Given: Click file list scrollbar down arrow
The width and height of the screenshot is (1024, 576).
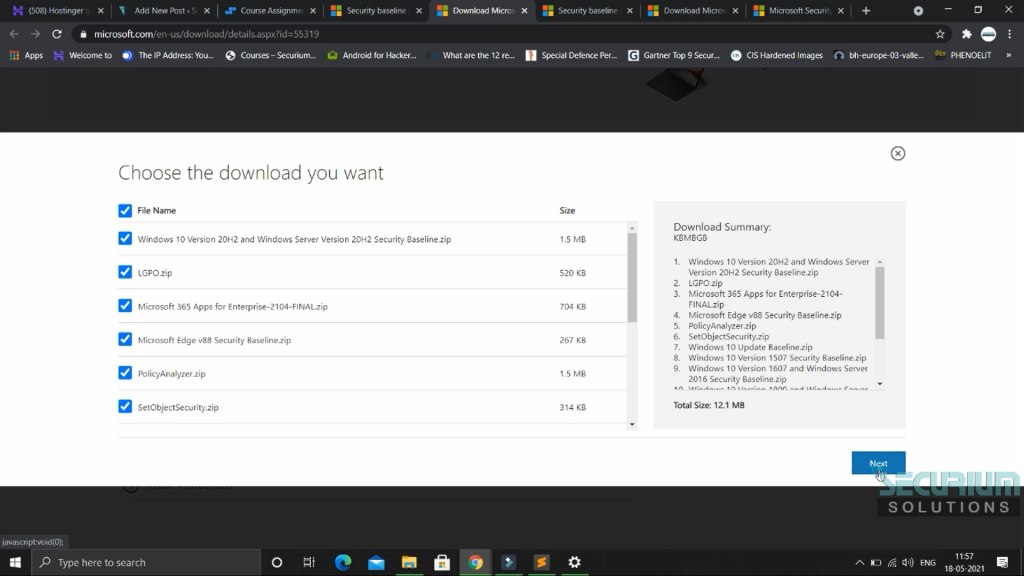Looking at the screenshot, I should (632, 424).
